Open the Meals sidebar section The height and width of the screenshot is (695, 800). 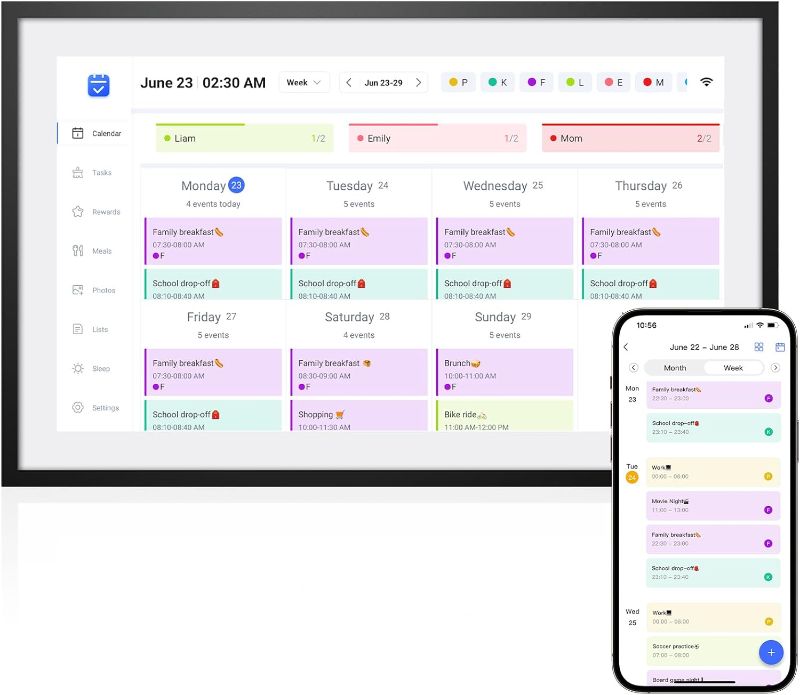92,251
